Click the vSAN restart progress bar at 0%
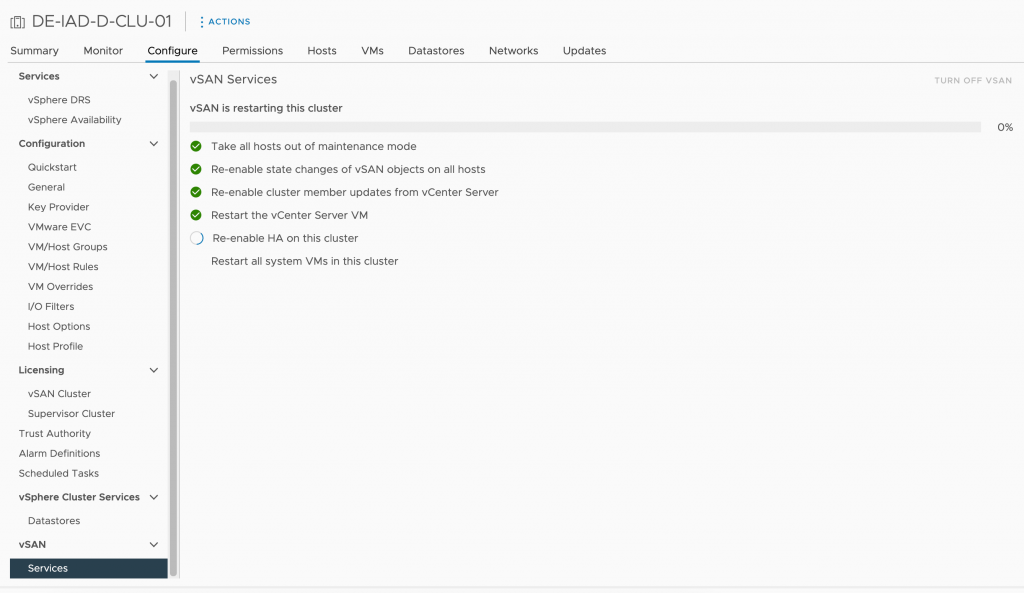The width and height of the screenshot is (1024, 593). coord(584,126)
